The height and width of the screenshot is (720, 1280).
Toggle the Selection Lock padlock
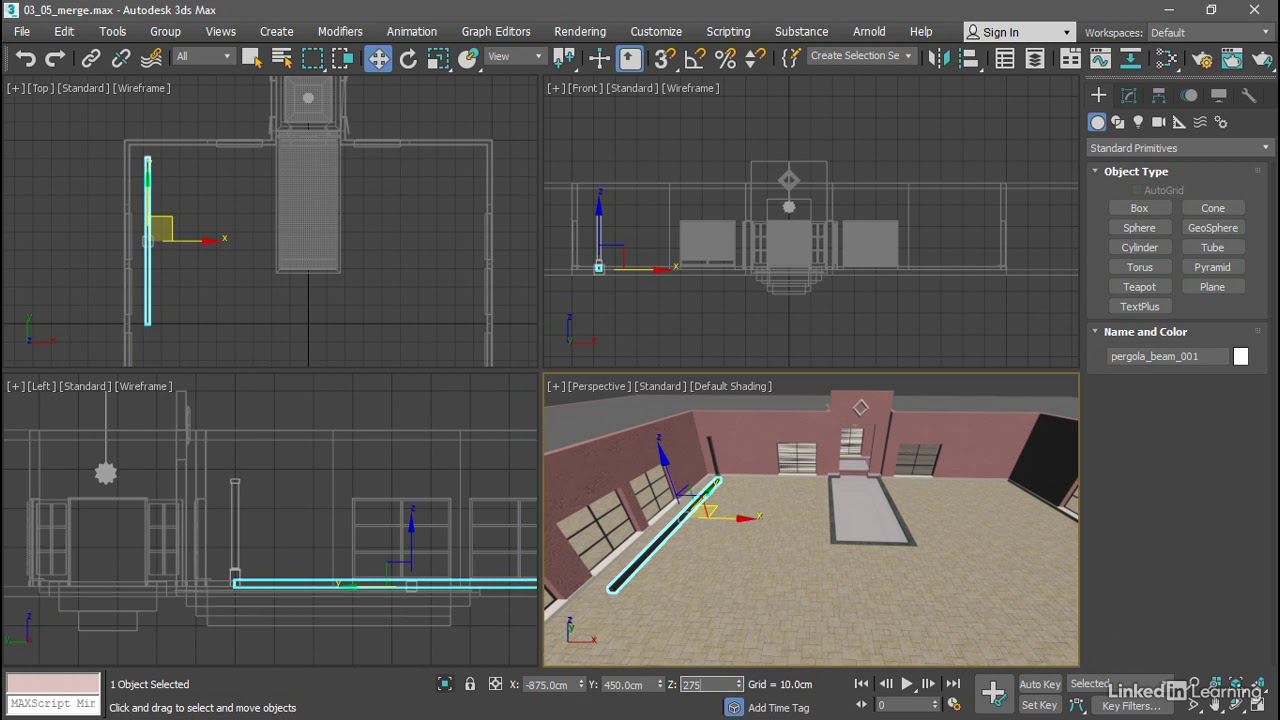coord(470,684)
